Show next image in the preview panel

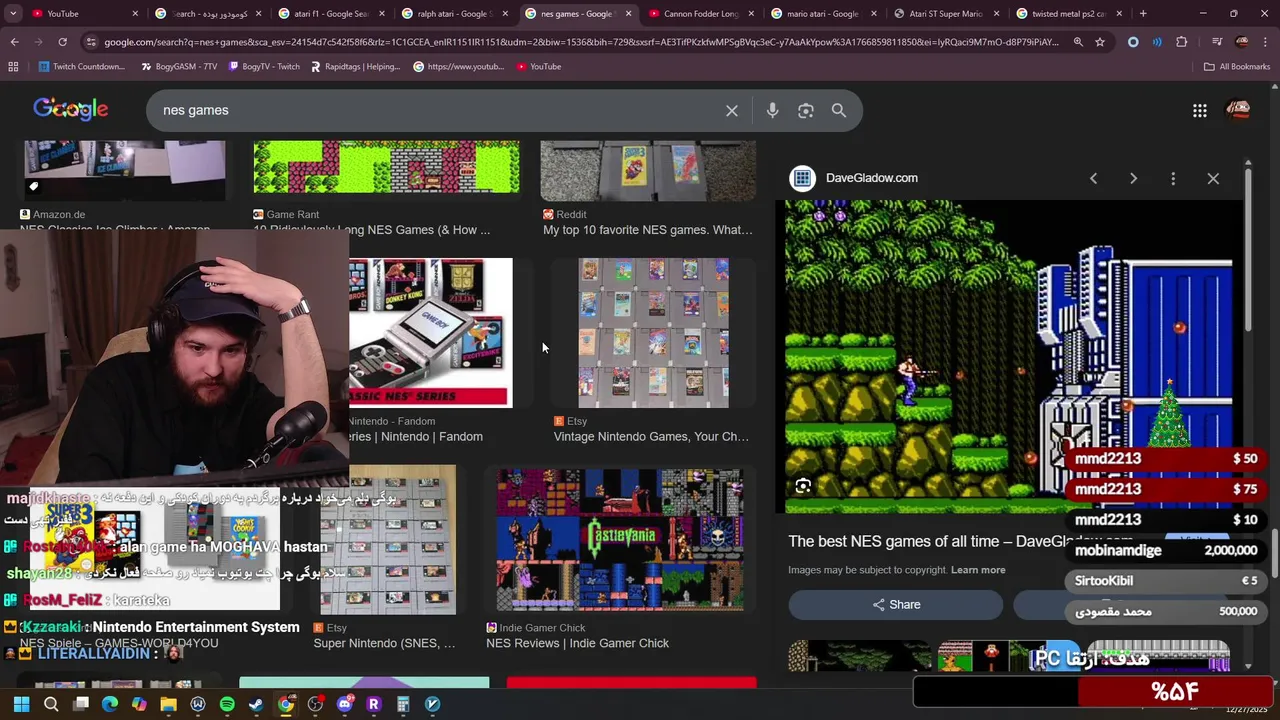(1133, 178)
